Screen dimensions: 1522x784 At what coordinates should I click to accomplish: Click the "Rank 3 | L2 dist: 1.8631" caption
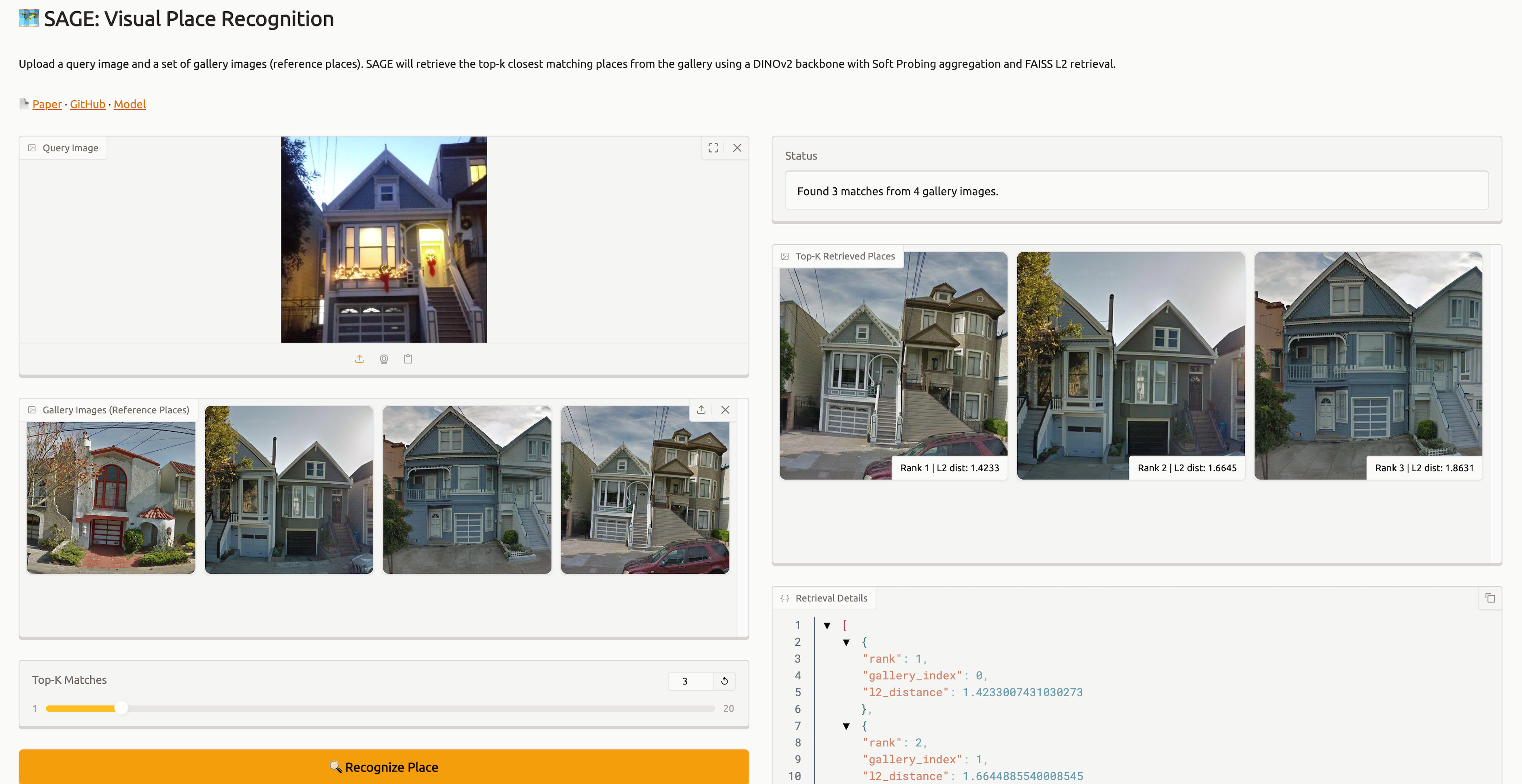[x=1424, y=468]
